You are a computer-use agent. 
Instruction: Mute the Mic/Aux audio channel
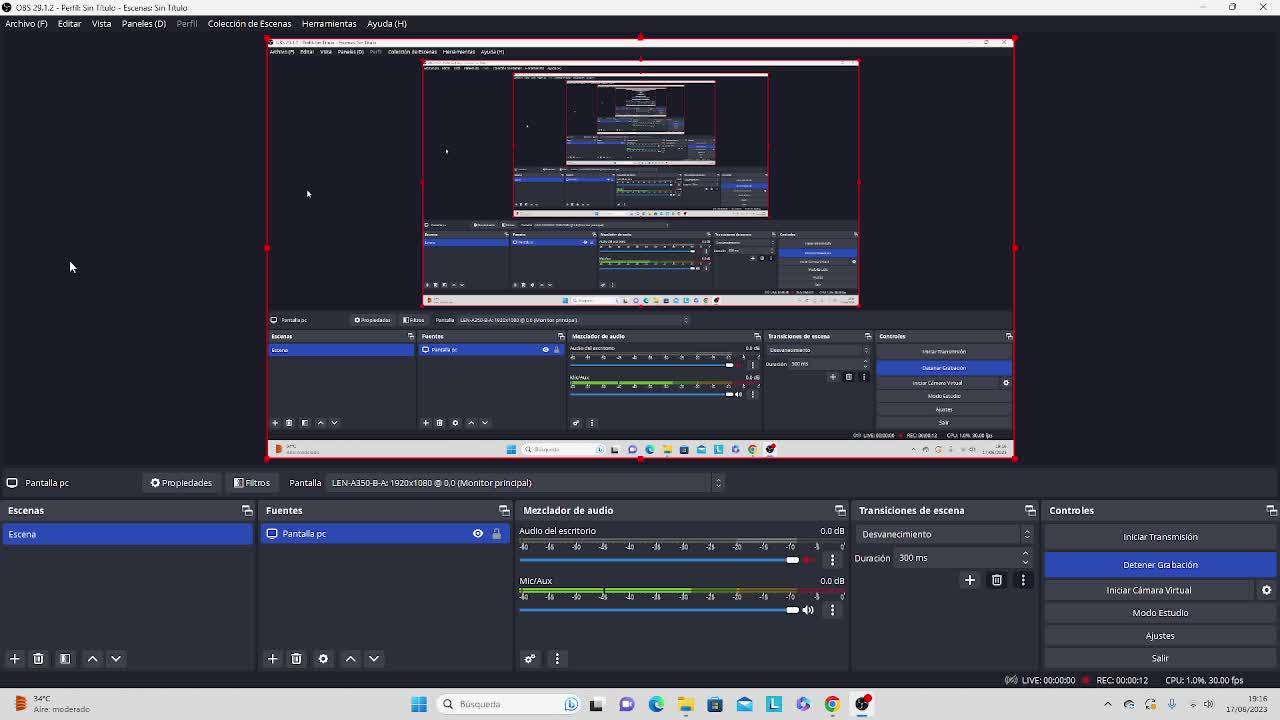pyautogui.click(x=808, y=610)
